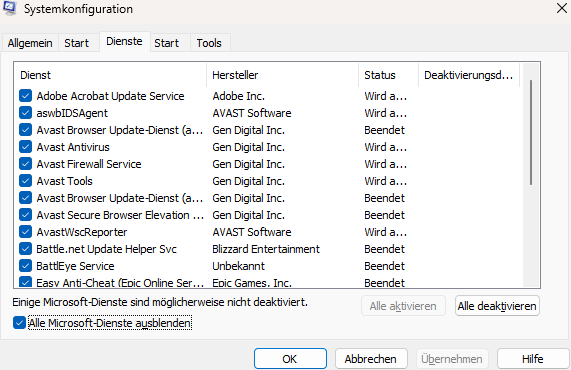The width and height of the screenshot is (571, 370).
Task: Click Alle deaktivieren
Action: 497,306
